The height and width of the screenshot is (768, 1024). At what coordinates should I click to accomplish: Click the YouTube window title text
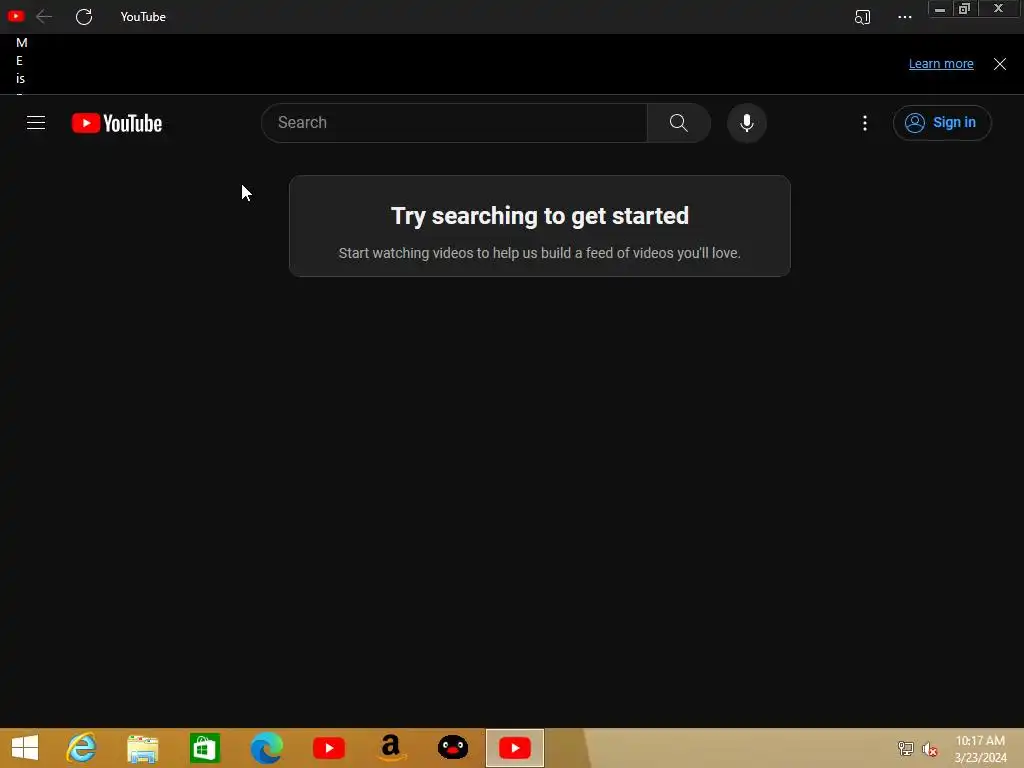(143, 17)
